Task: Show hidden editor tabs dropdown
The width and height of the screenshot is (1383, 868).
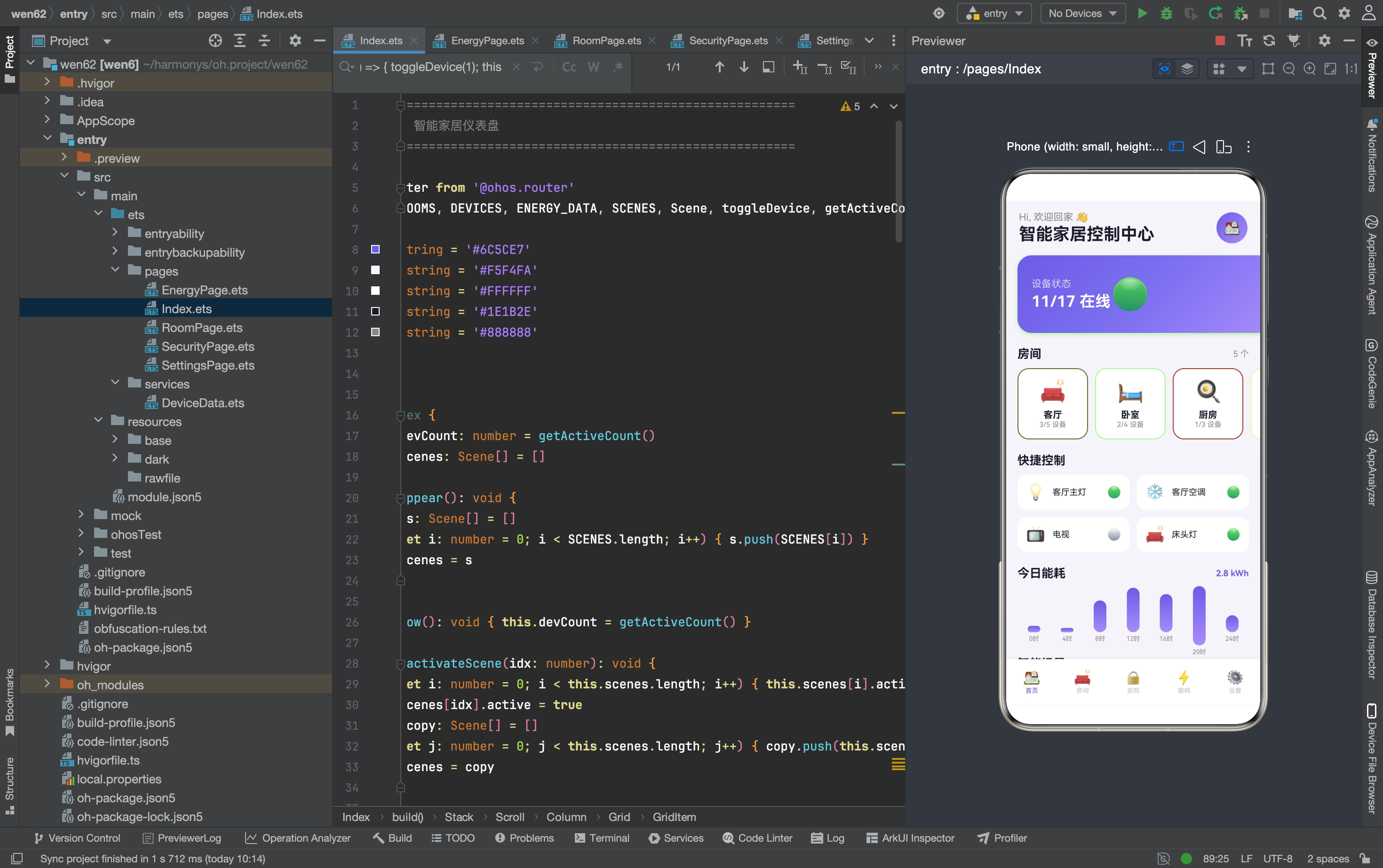Action: [x=869, y=40]
